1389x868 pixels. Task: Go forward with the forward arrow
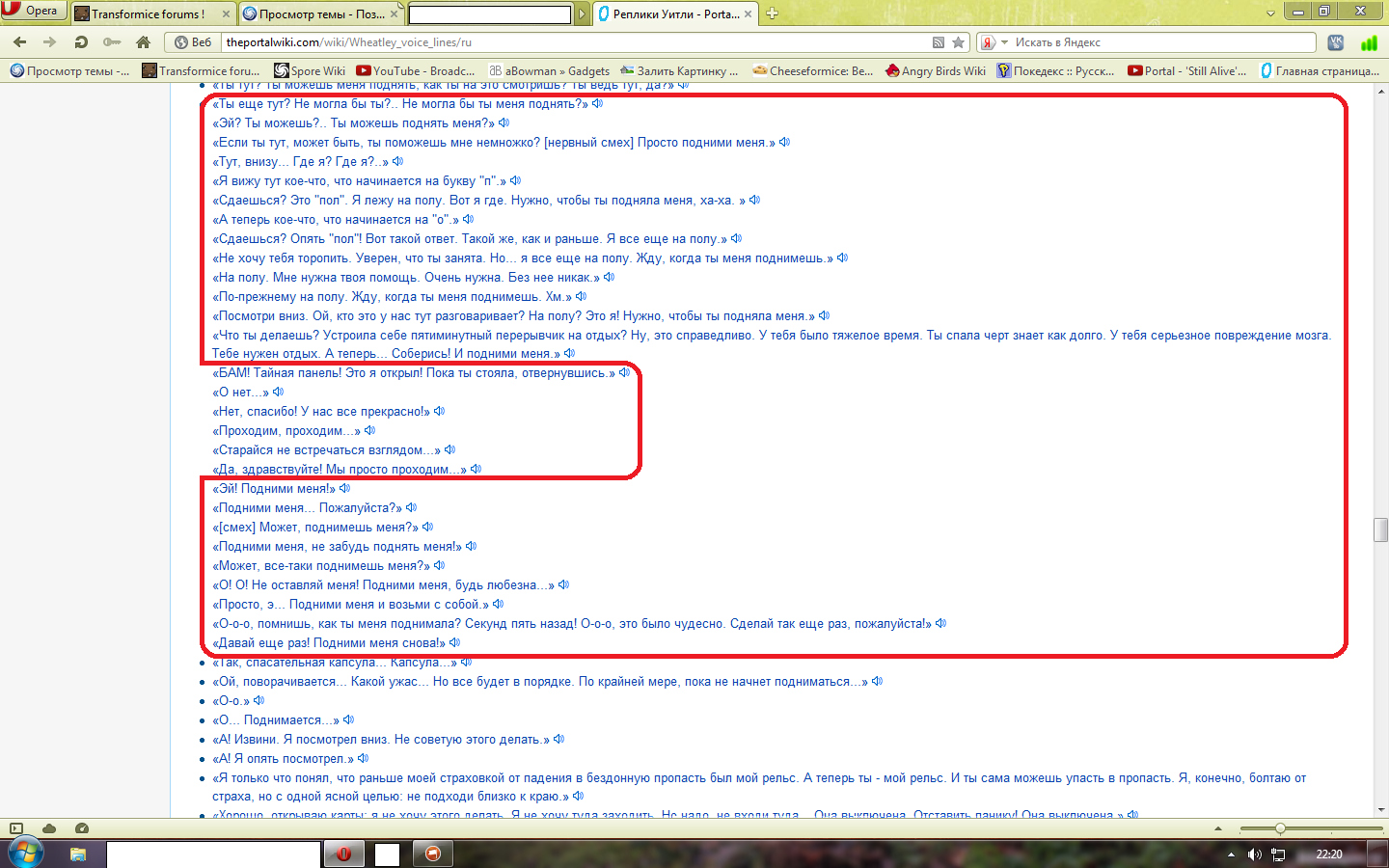(x=50, y=41)
